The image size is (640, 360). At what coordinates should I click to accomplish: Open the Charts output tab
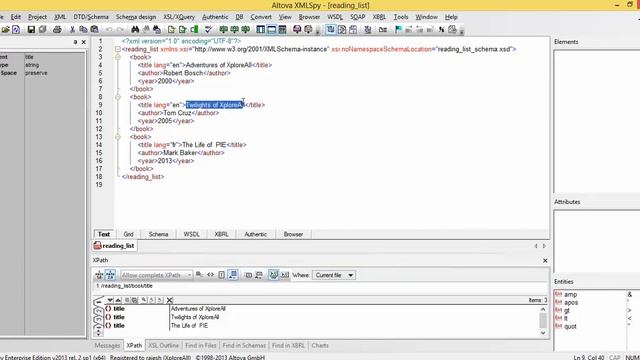[x=320, y=346]
